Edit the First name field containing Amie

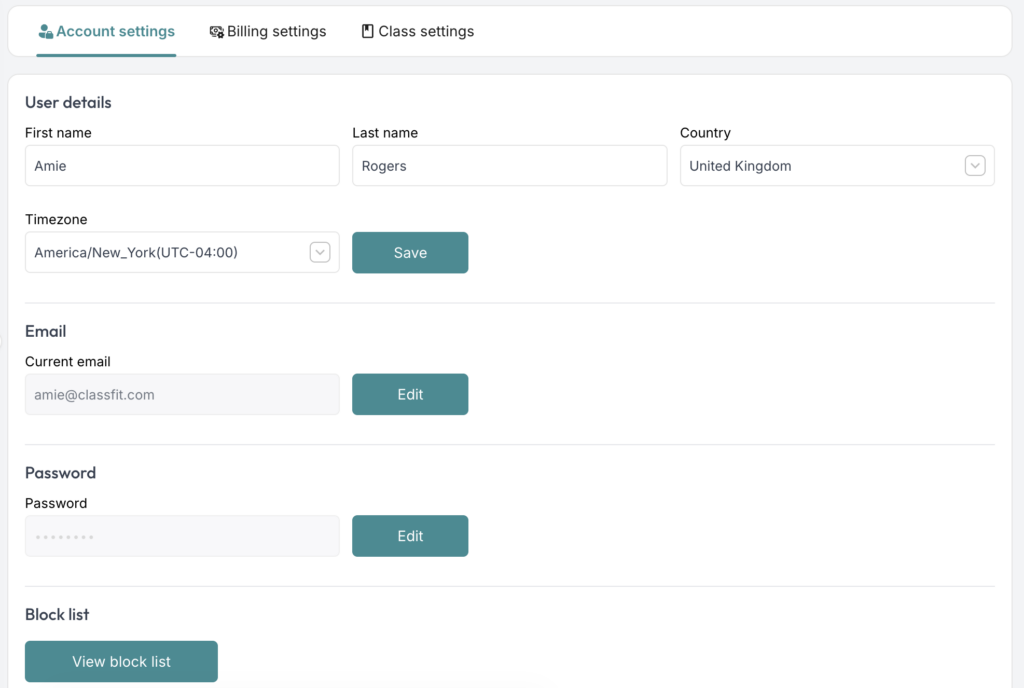point(182,166)
